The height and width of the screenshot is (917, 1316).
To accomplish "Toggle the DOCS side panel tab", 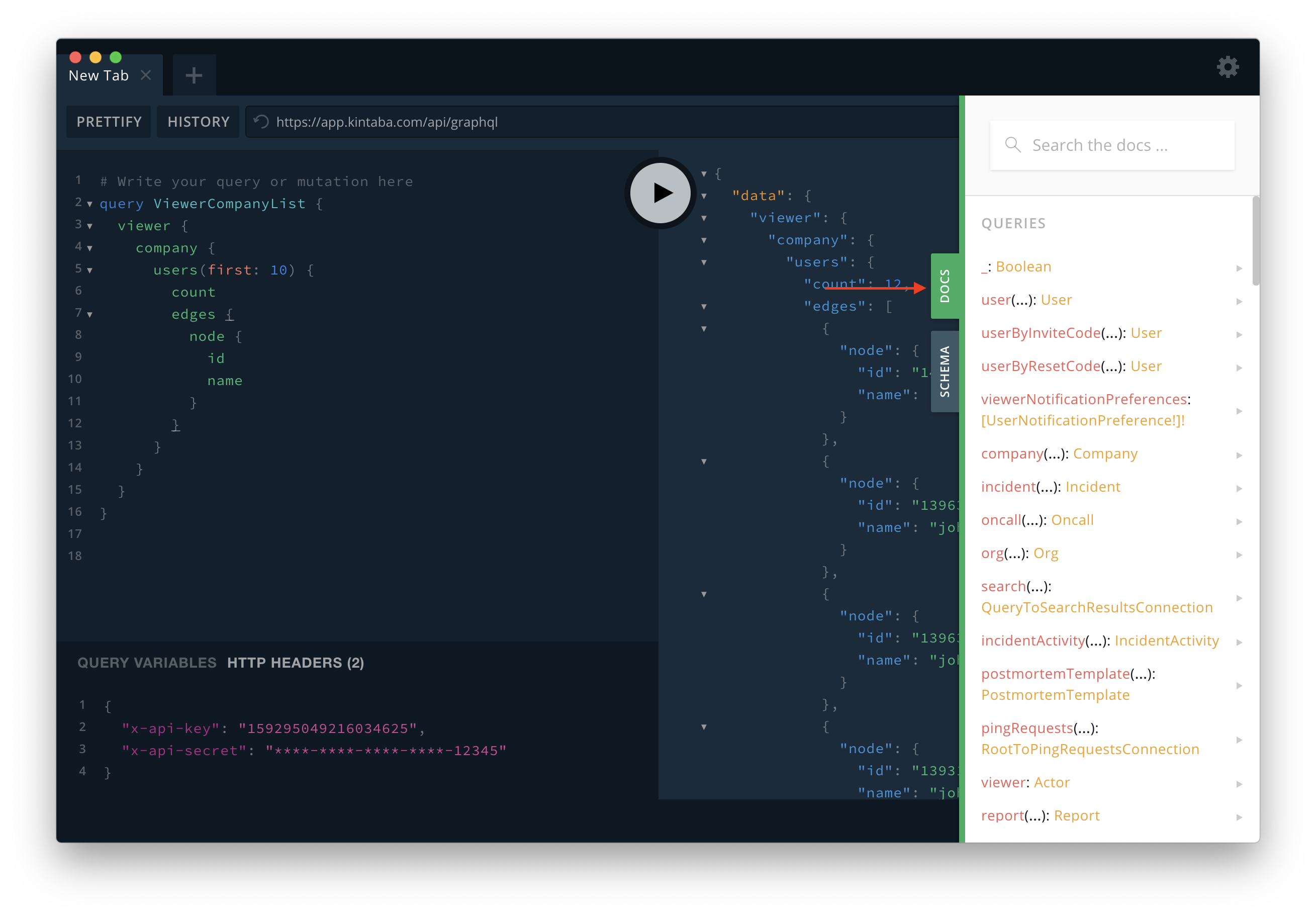I will pyautogui.click(x=945, y=286).
